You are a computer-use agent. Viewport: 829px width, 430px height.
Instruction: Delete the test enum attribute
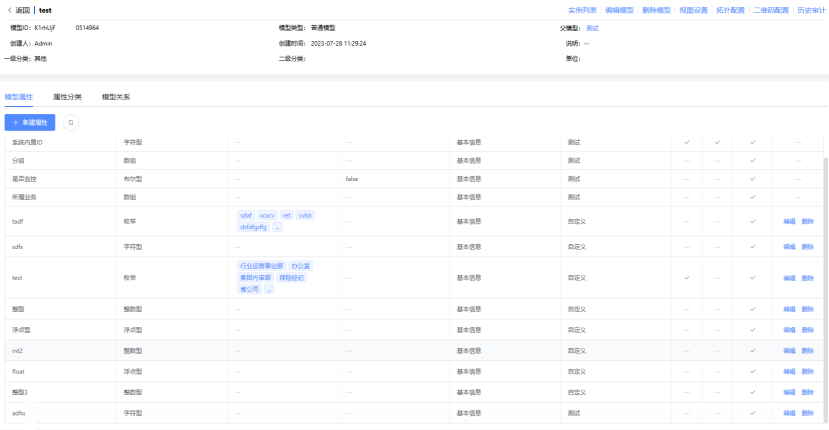click(807, 278)
